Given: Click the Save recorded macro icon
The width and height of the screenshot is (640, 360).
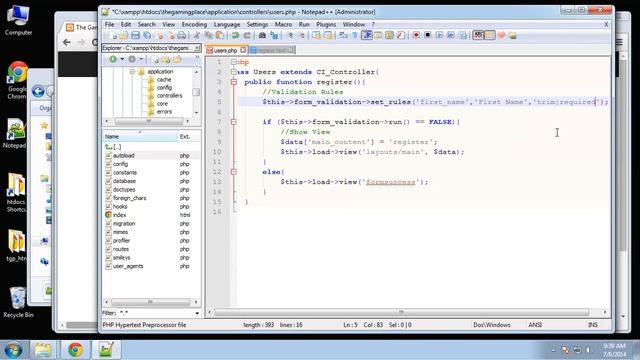Looking at the screenshot, I should [462, 36].
